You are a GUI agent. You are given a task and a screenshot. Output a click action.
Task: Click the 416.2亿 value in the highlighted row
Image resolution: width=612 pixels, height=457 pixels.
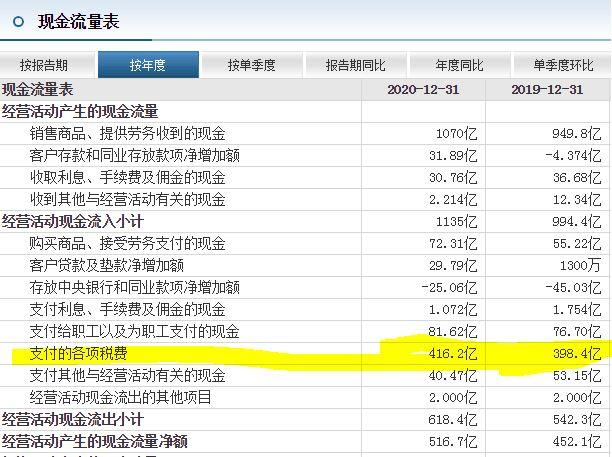pyautogui.click(x=456, y=354)
